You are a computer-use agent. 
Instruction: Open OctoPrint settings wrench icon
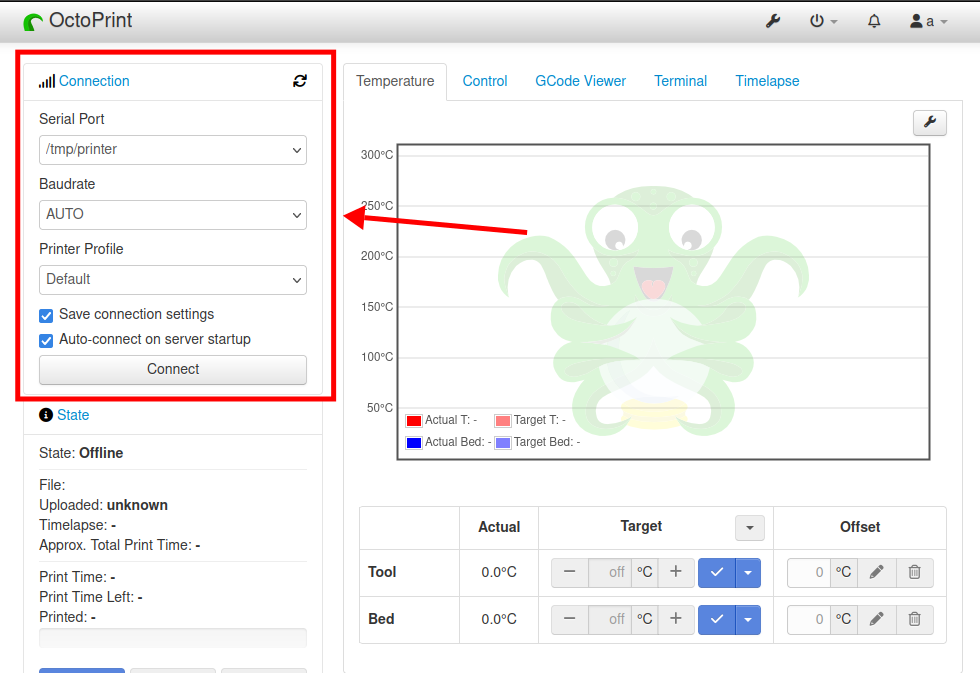(x=773, y=21)
